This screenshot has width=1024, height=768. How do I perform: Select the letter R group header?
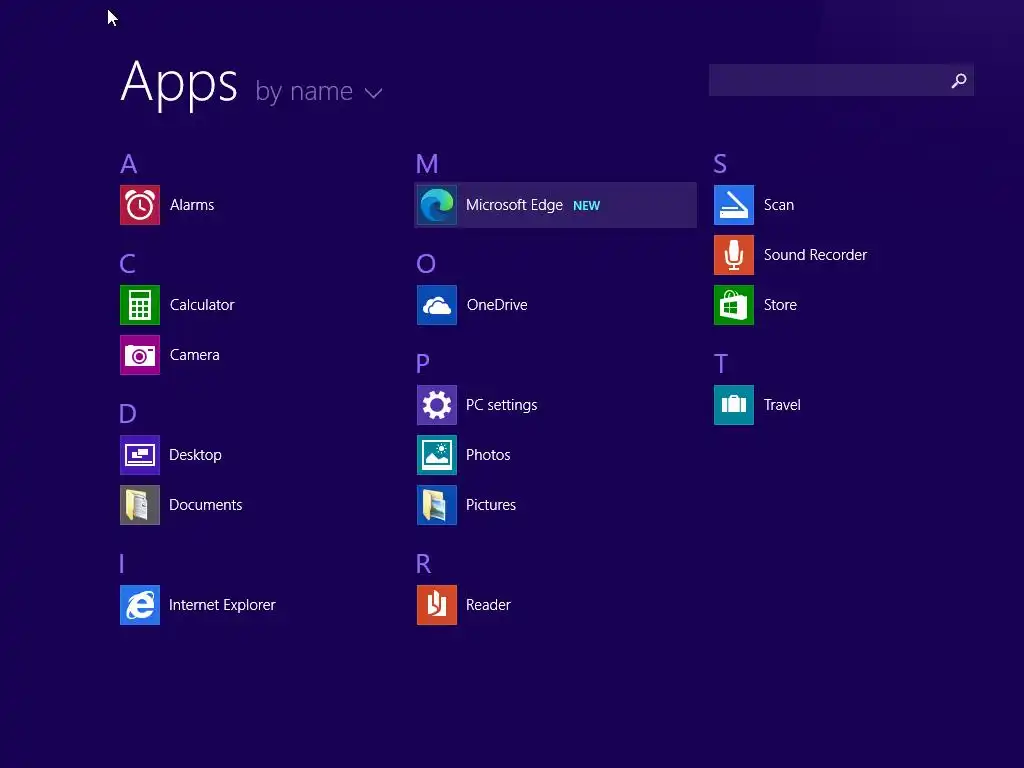coord(423,564)
